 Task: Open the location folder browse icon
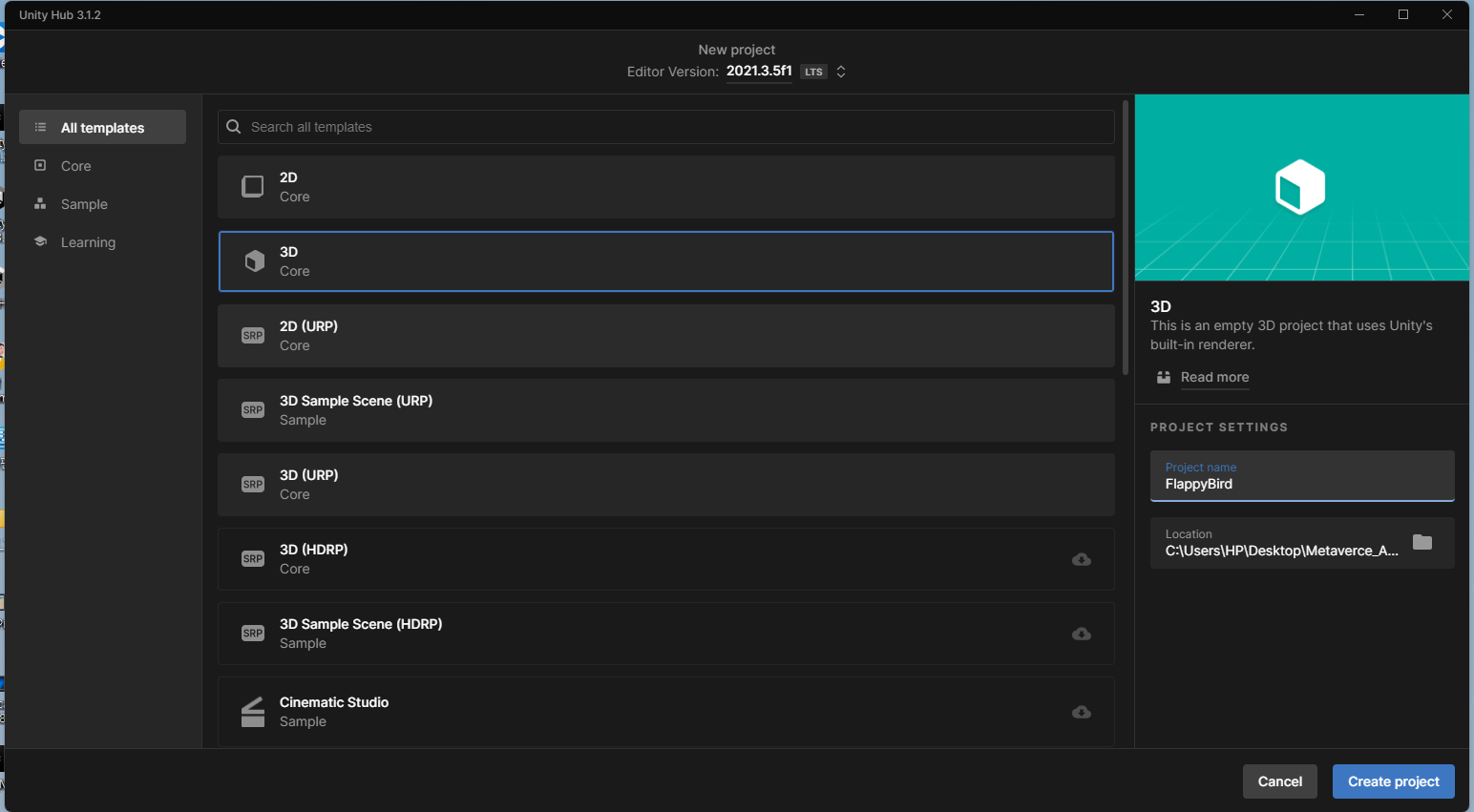coord(1422,542)
